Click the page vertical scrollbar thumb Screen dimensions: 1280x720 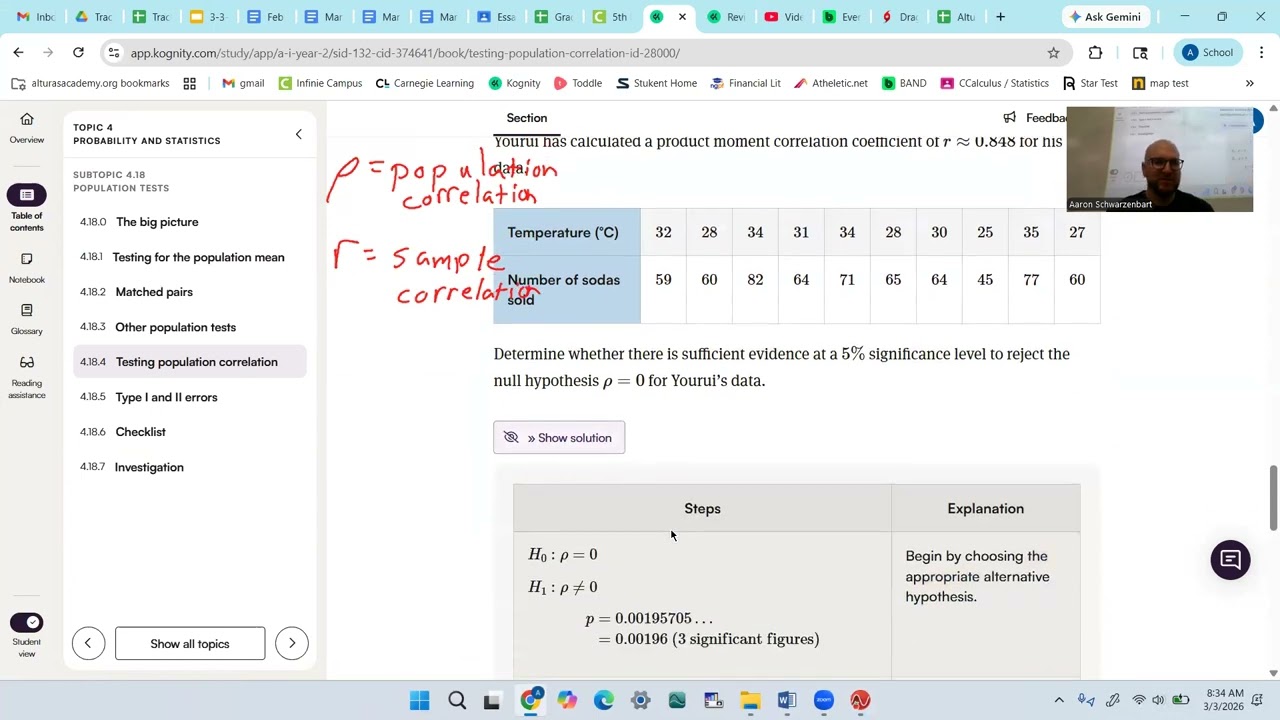click(1273, 497)
